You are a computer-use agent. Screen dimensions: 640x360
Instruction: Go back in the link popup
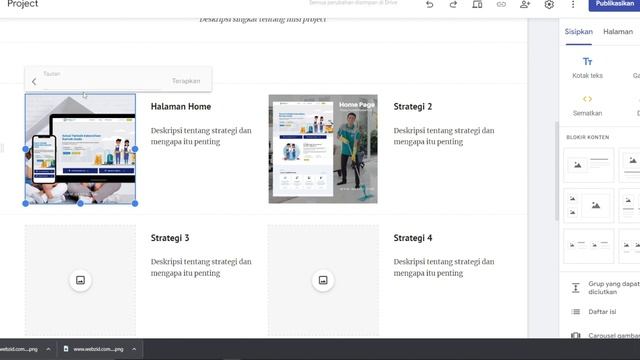(34, 82)
